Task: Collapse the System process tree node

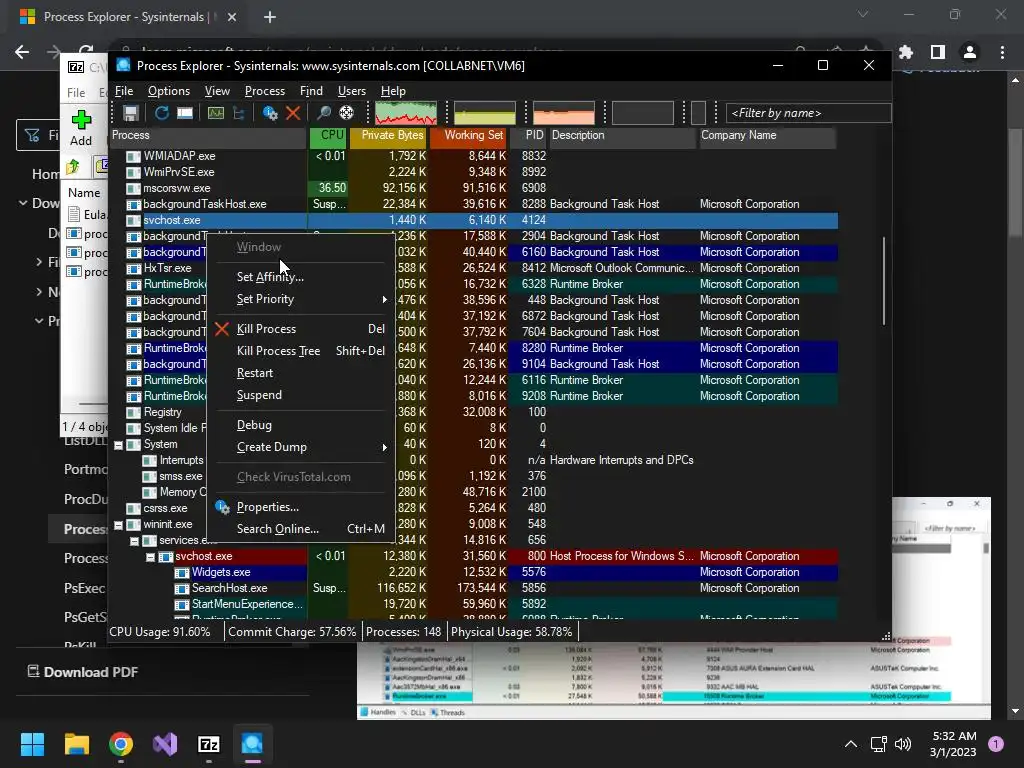Action: point(119,445)
